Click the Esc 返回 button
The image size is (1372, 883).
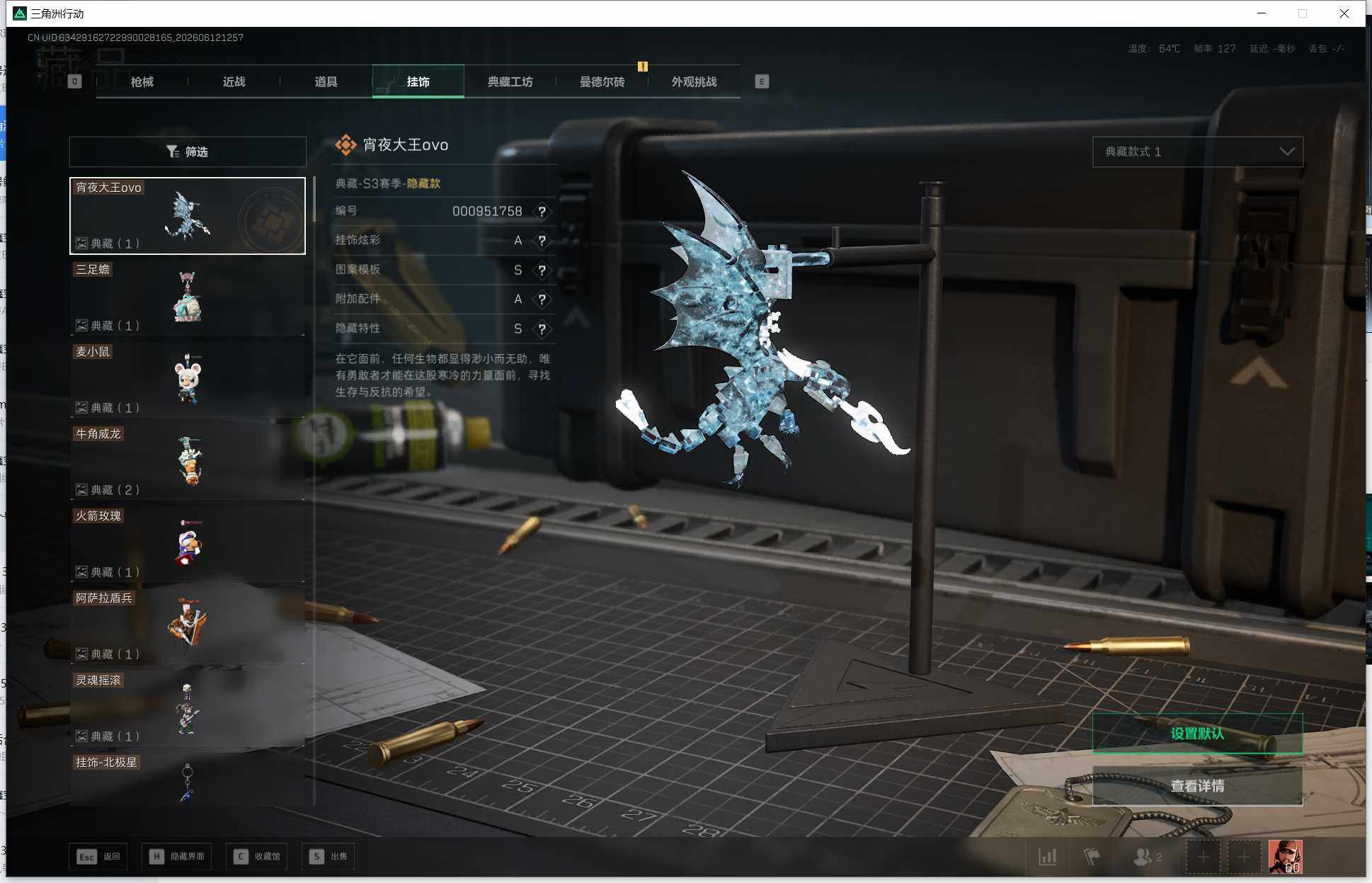[x=98, y=856]
